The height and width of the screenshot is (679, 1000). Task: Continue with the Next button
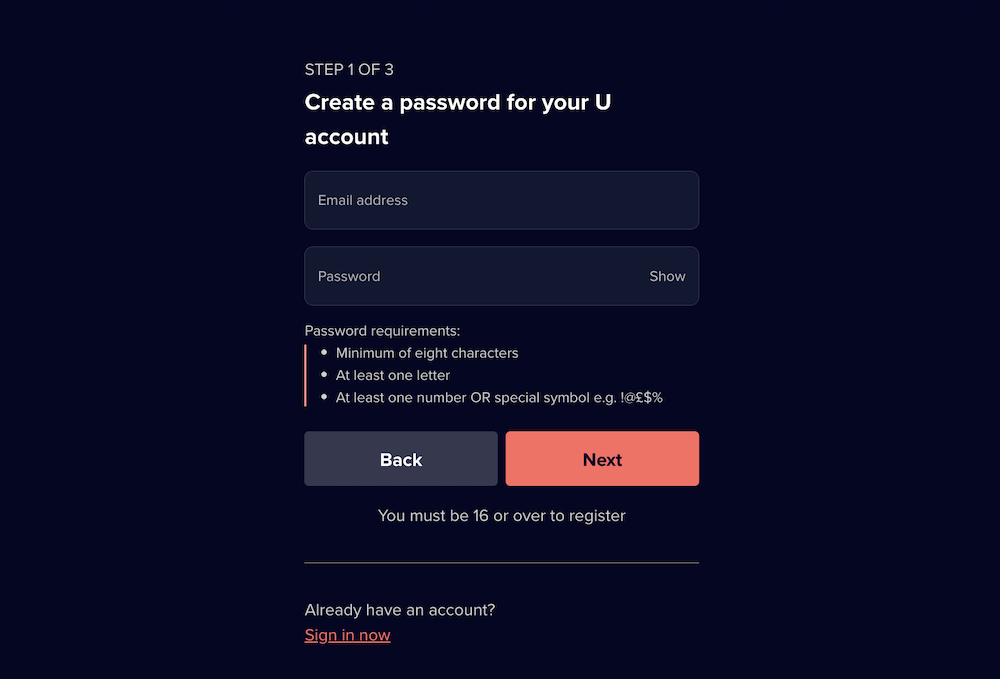[x=602, y=459]
